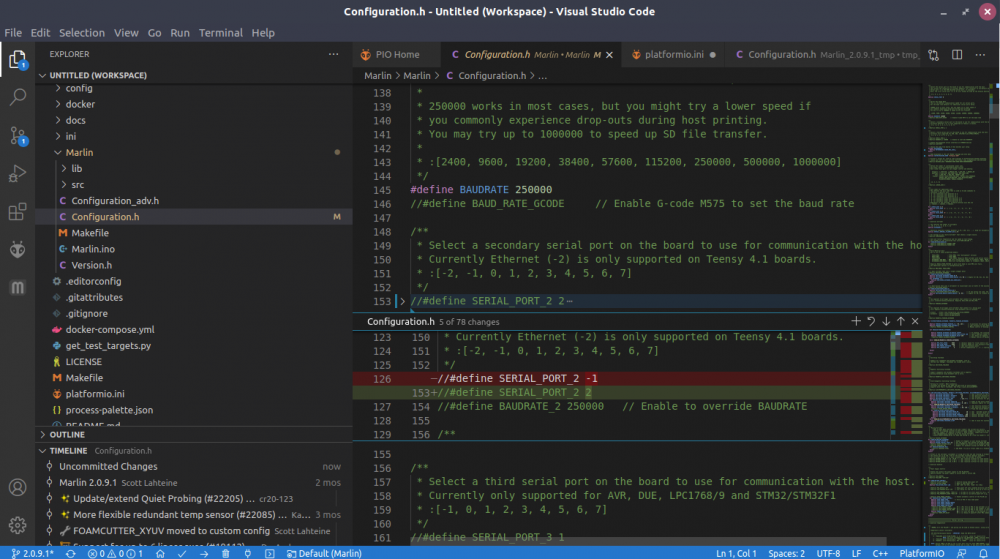Go to line via Ln 1, Col 1
The image size is (1000, 559).
click(736, 553)
